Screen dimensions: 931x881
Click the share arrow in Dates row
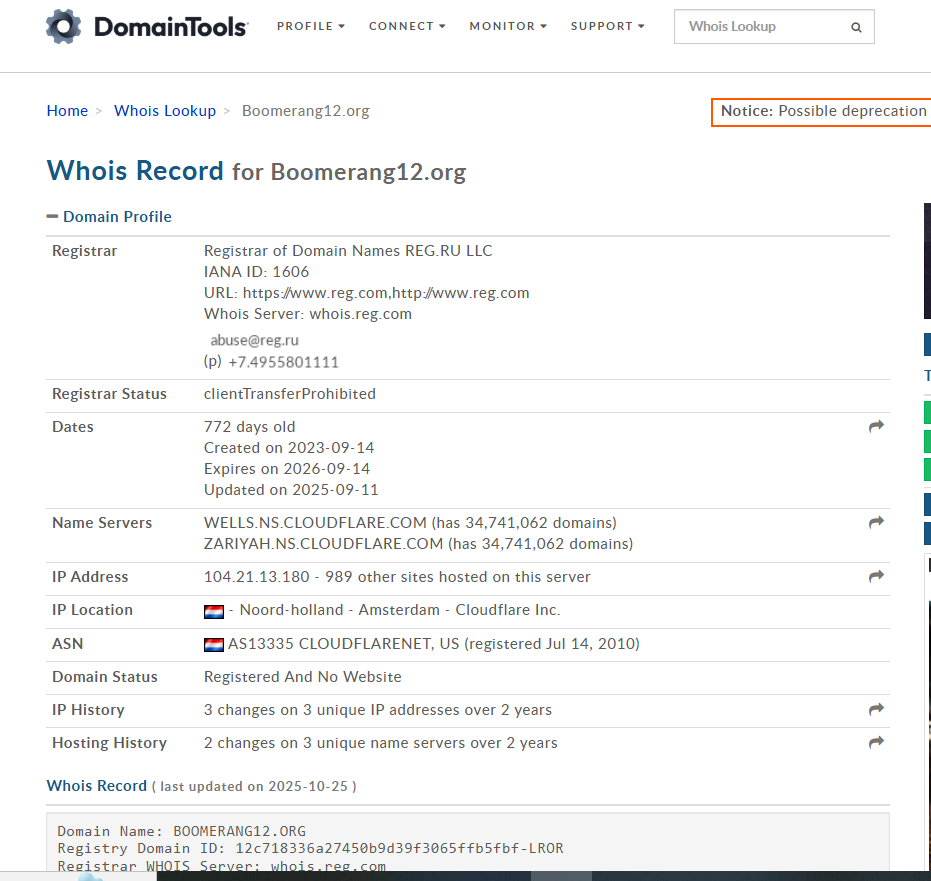click(x=876, y=426)
